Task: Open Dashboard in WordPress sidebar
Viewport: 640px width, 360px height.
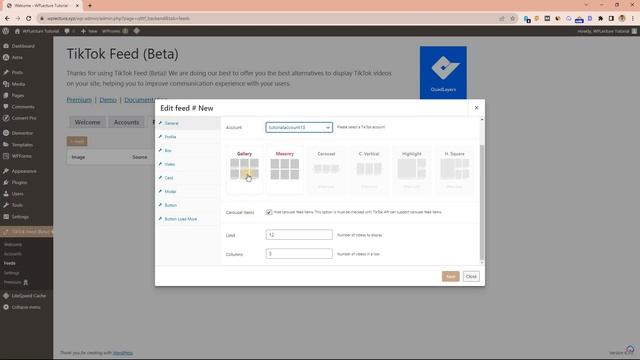Action: coord(23,46)
